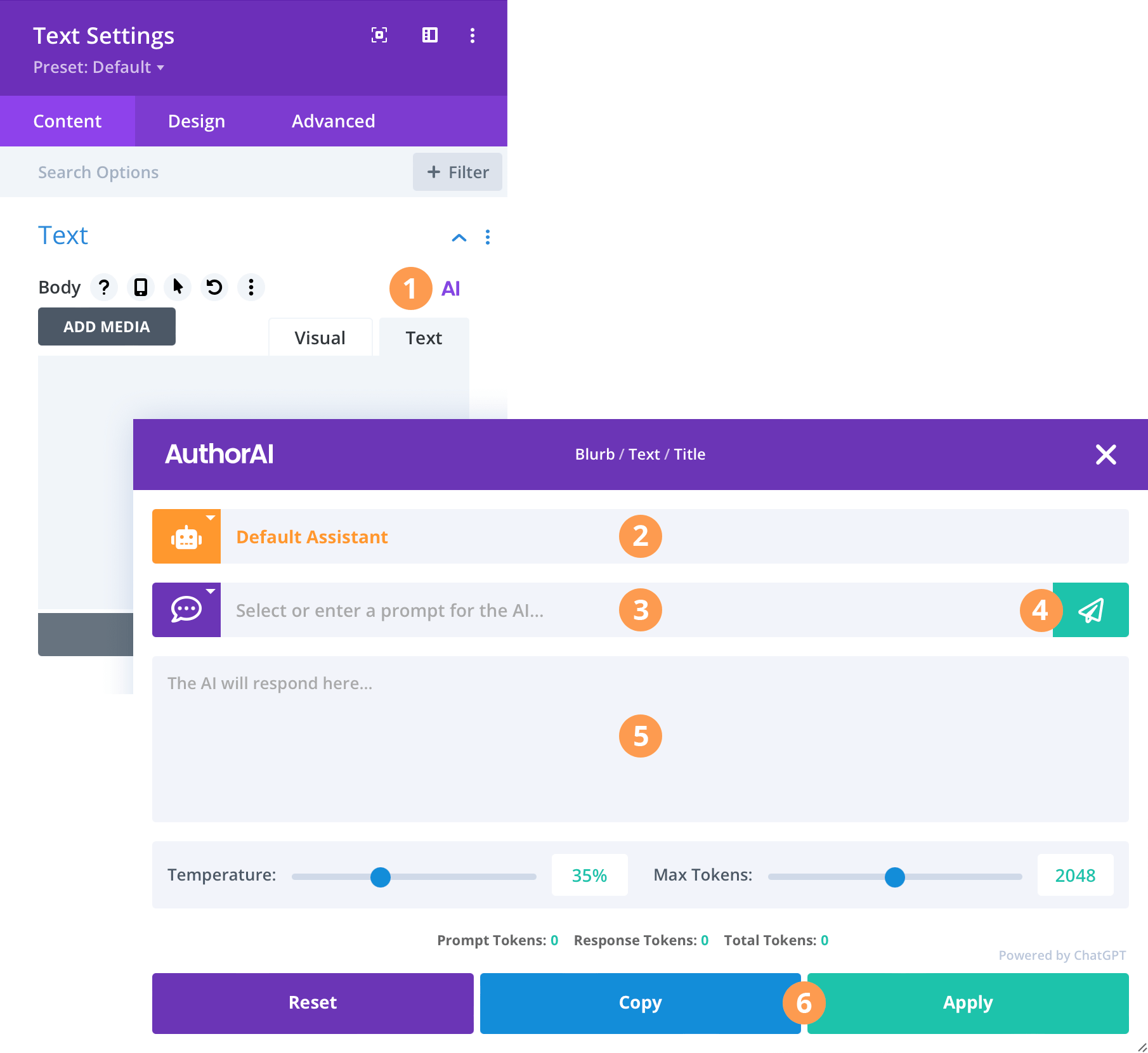The image size is (1148, 1053).
Task: Click the AI prompt input field
Action: pos(637,610)
